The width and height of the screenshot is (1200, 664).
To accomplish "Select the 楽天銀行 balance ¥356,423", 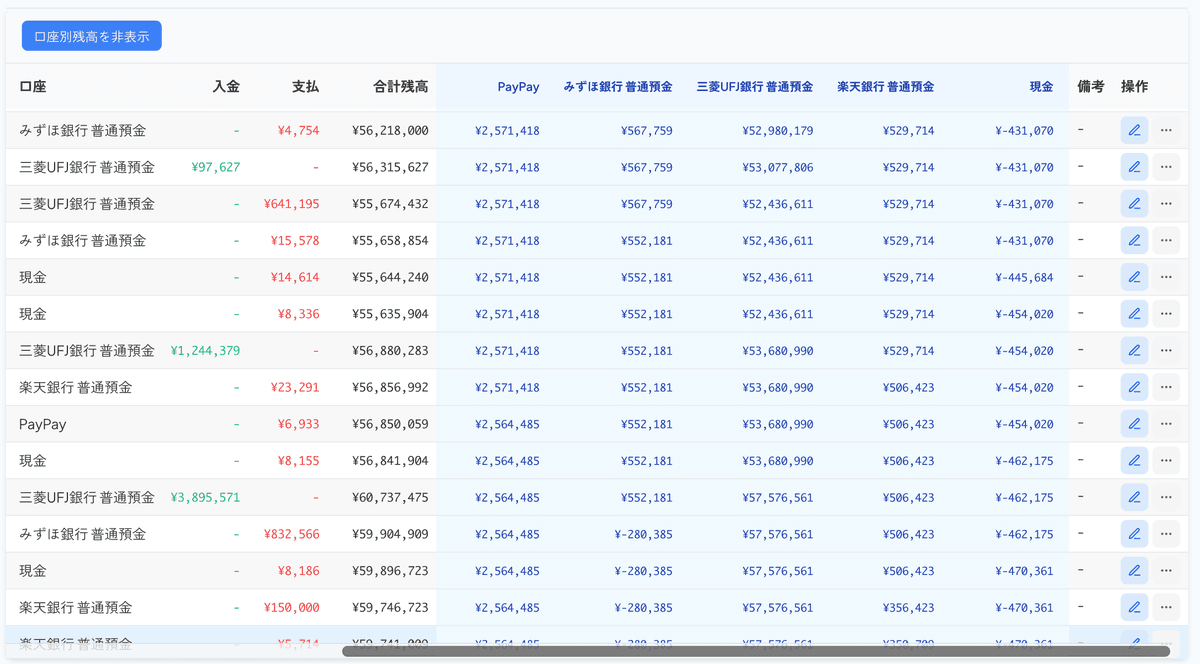I will point(909,607).
